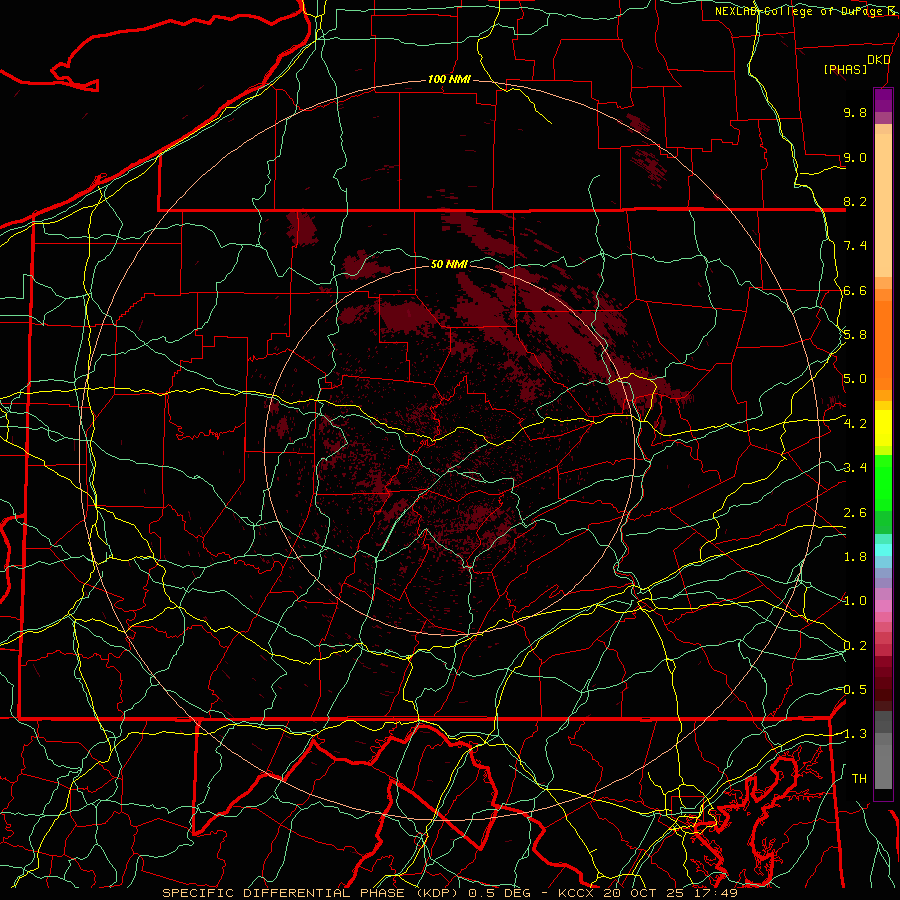Pick the bright yellow color bar segment
This screenshot has width=900, height=900.
(x=883, y=428)
